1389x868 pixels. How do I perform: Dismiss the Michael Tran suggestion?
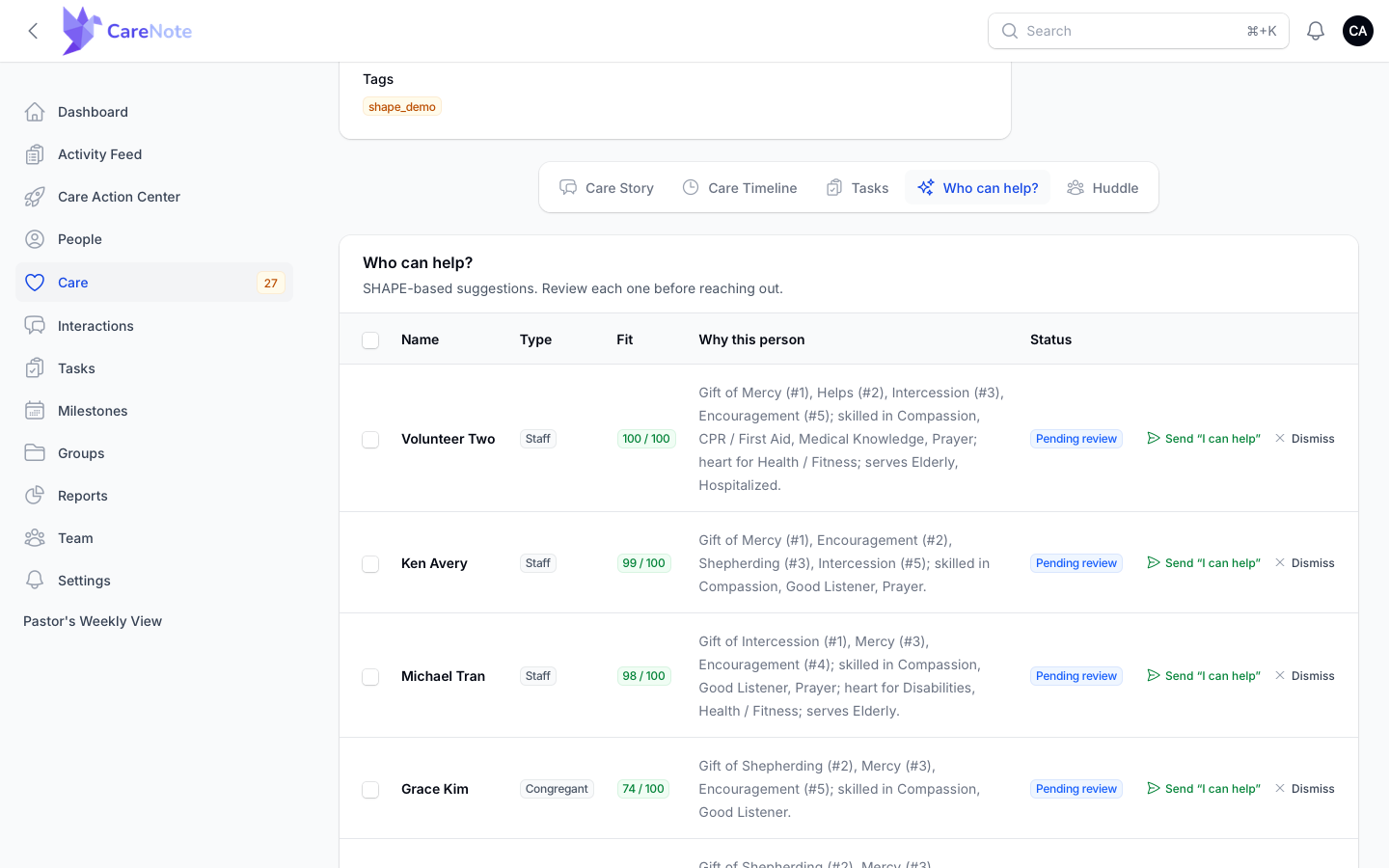(1305, 676)
